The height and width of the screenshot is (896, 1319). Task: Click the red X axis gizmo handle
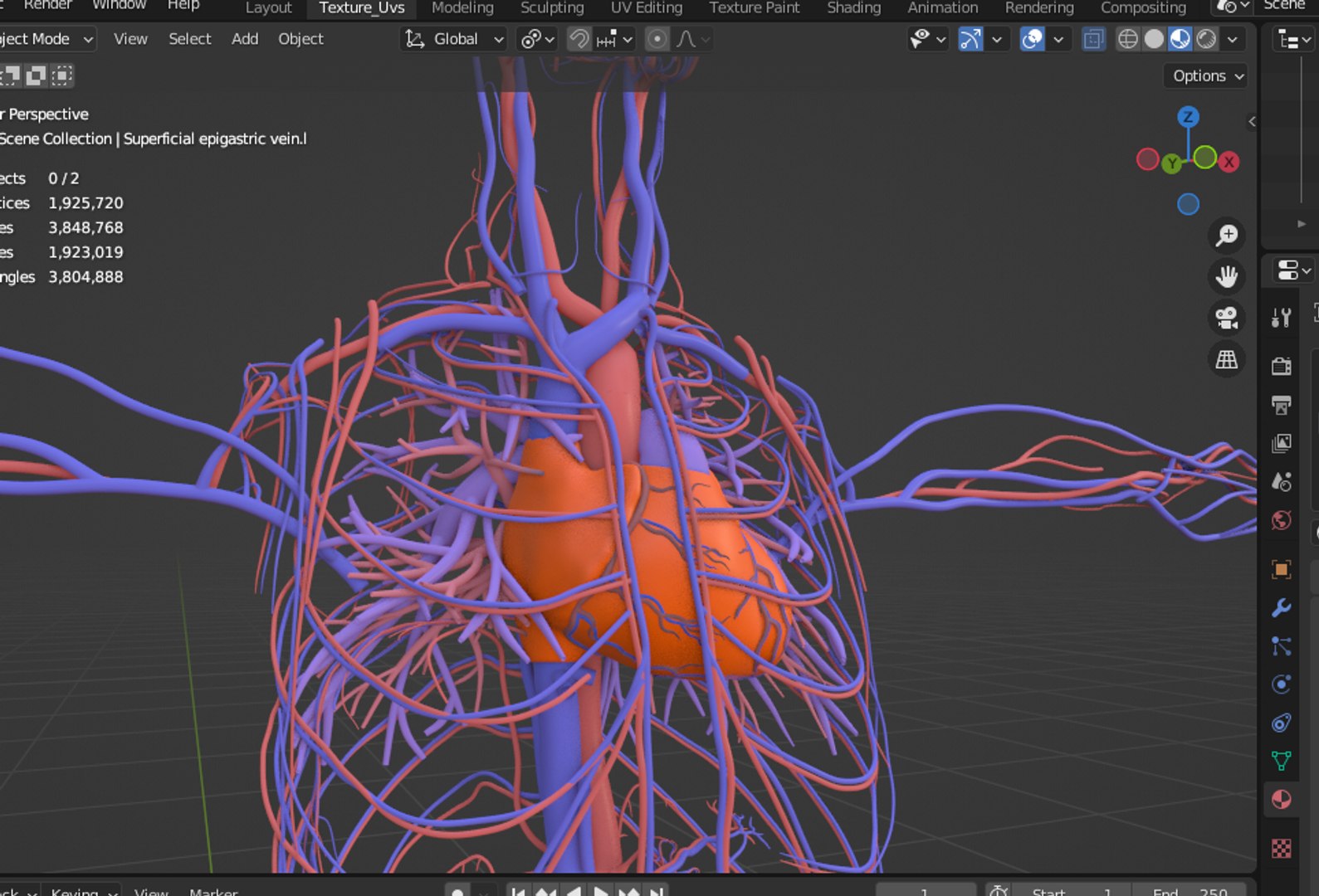1229,162
